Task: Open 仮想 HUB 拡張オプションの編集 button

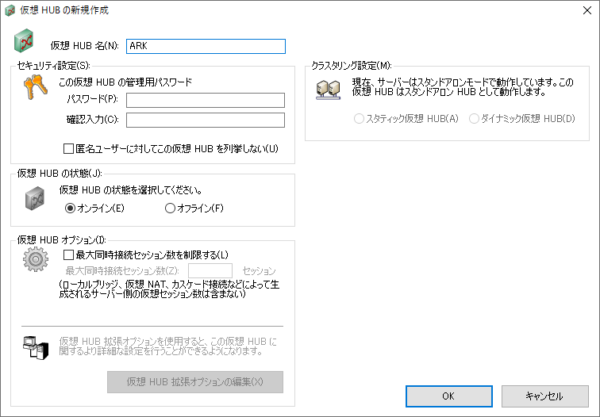Action: 195,382
